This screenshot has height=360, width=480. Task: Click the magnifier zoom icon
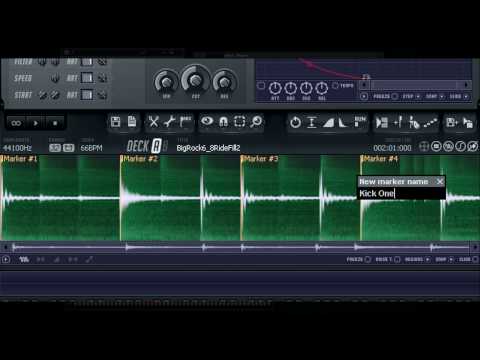coord(256,122)
